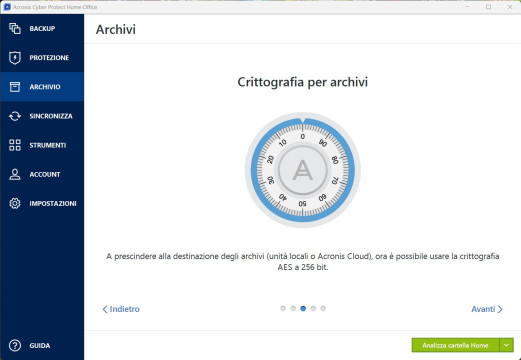
Task: Click the Backup stacked-squares icon
Action: click(x=15, y=28)
